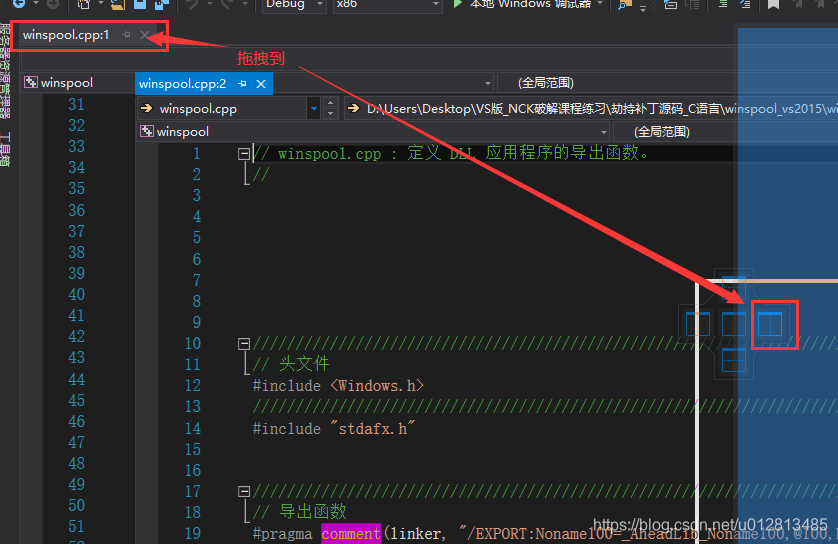Click the Save All toolbar icon
Image resolution: width=838 pixels, height=544 pixels.
point(161,5)
